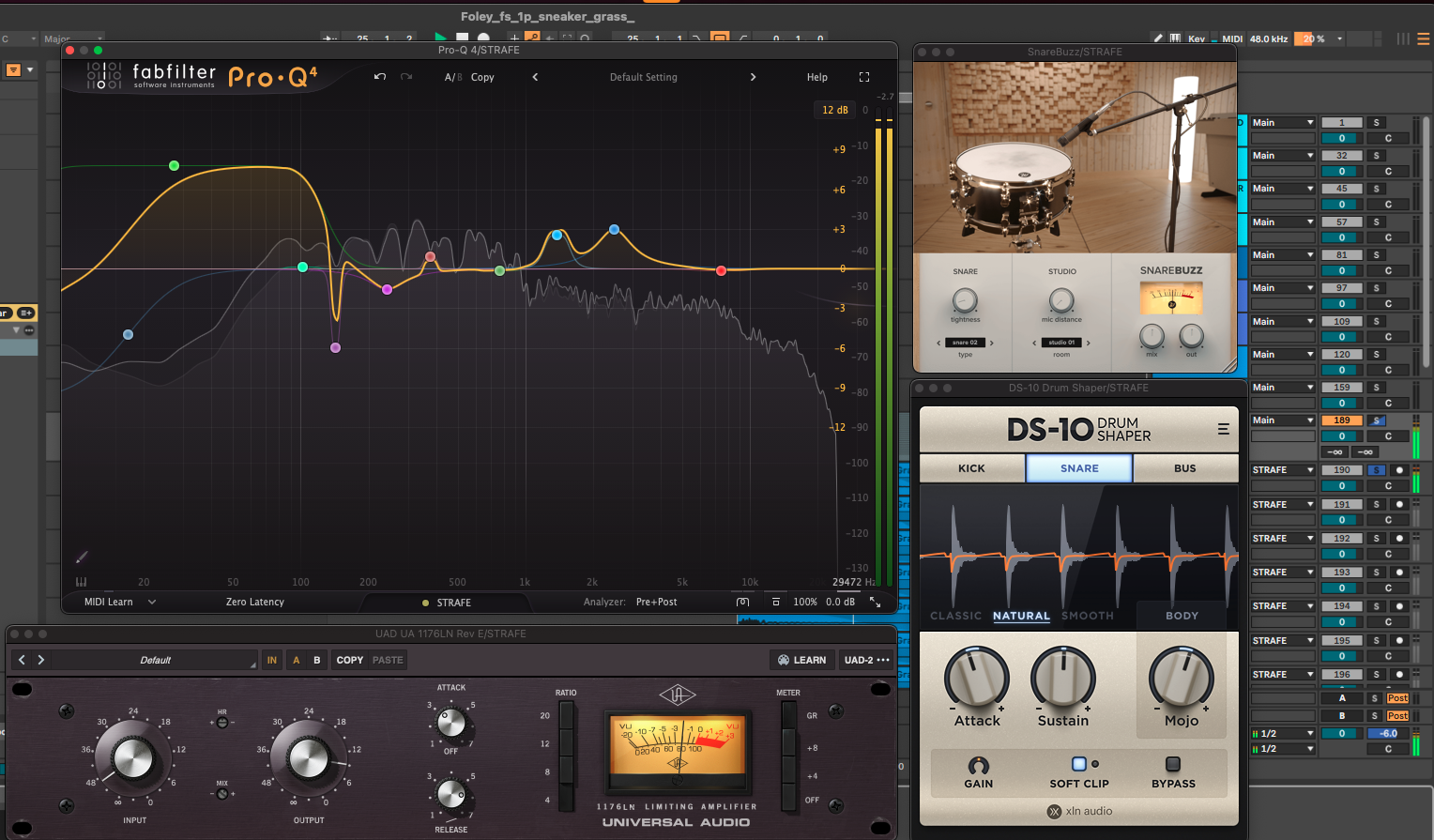Undo the last Pro-Q 4 edit
This screenshot has width=1434, height=840.
(x=380, y=77)
